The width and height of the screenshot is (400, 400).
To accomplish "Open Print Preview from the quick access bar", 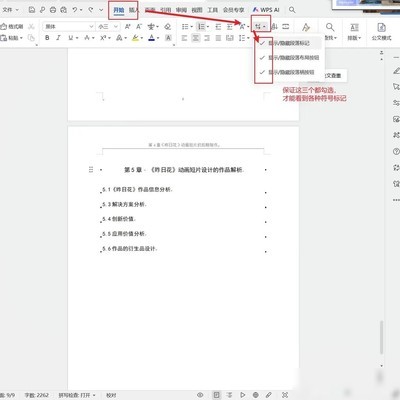I will [x=63, y=10].
